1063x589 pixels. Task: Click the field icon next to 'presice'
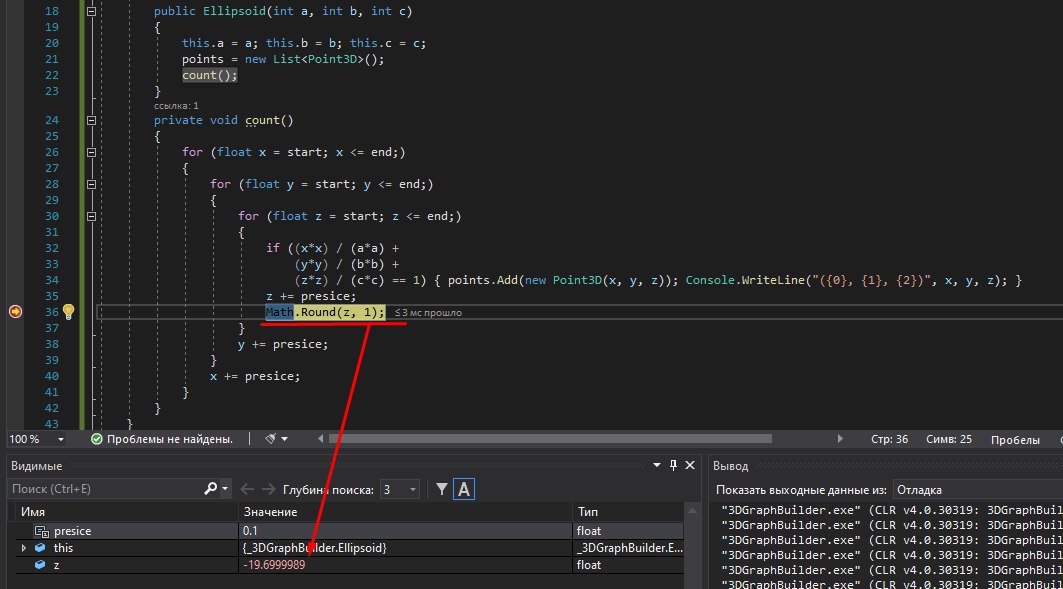click(x=41, y=531)
